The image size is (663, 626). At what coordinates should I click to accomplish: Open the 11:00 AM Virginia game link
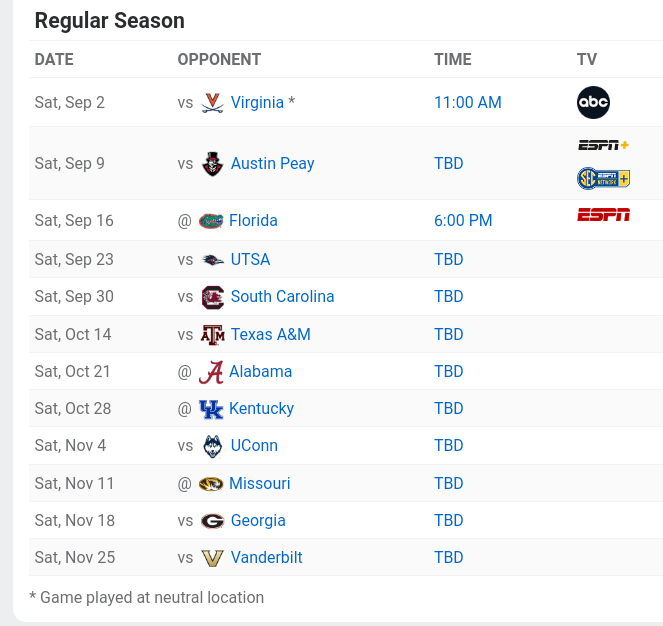[x=467, y=102]
